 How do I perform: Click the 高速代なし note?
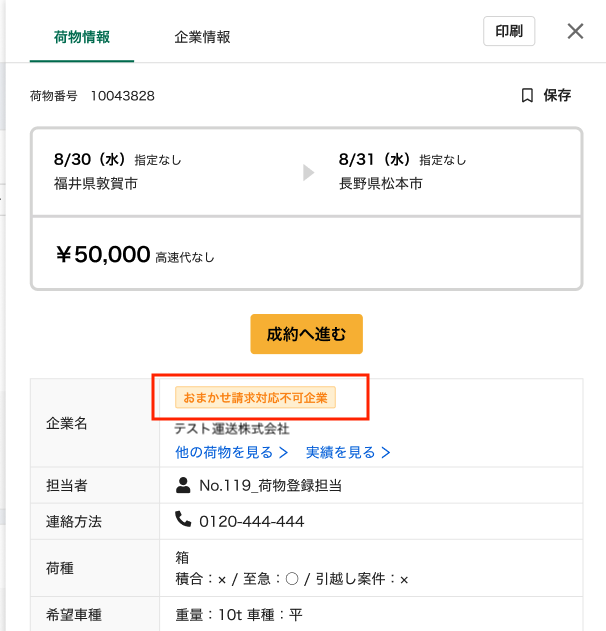tap(185, 257)
